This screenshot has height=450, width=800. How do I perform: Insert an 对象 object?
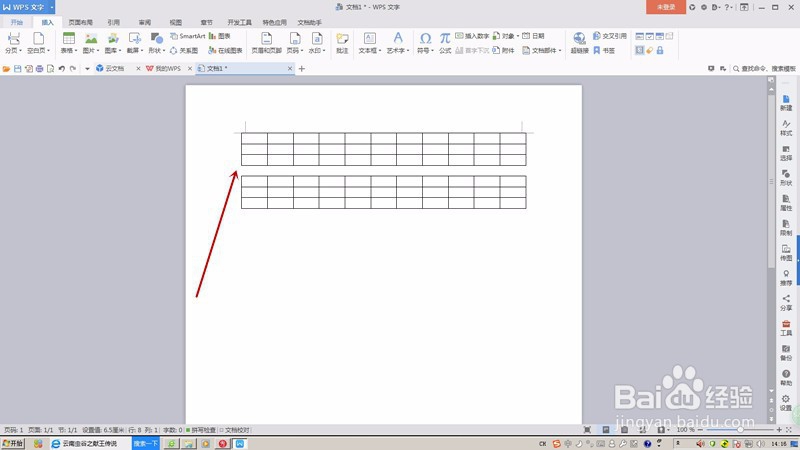click(505, 36)
